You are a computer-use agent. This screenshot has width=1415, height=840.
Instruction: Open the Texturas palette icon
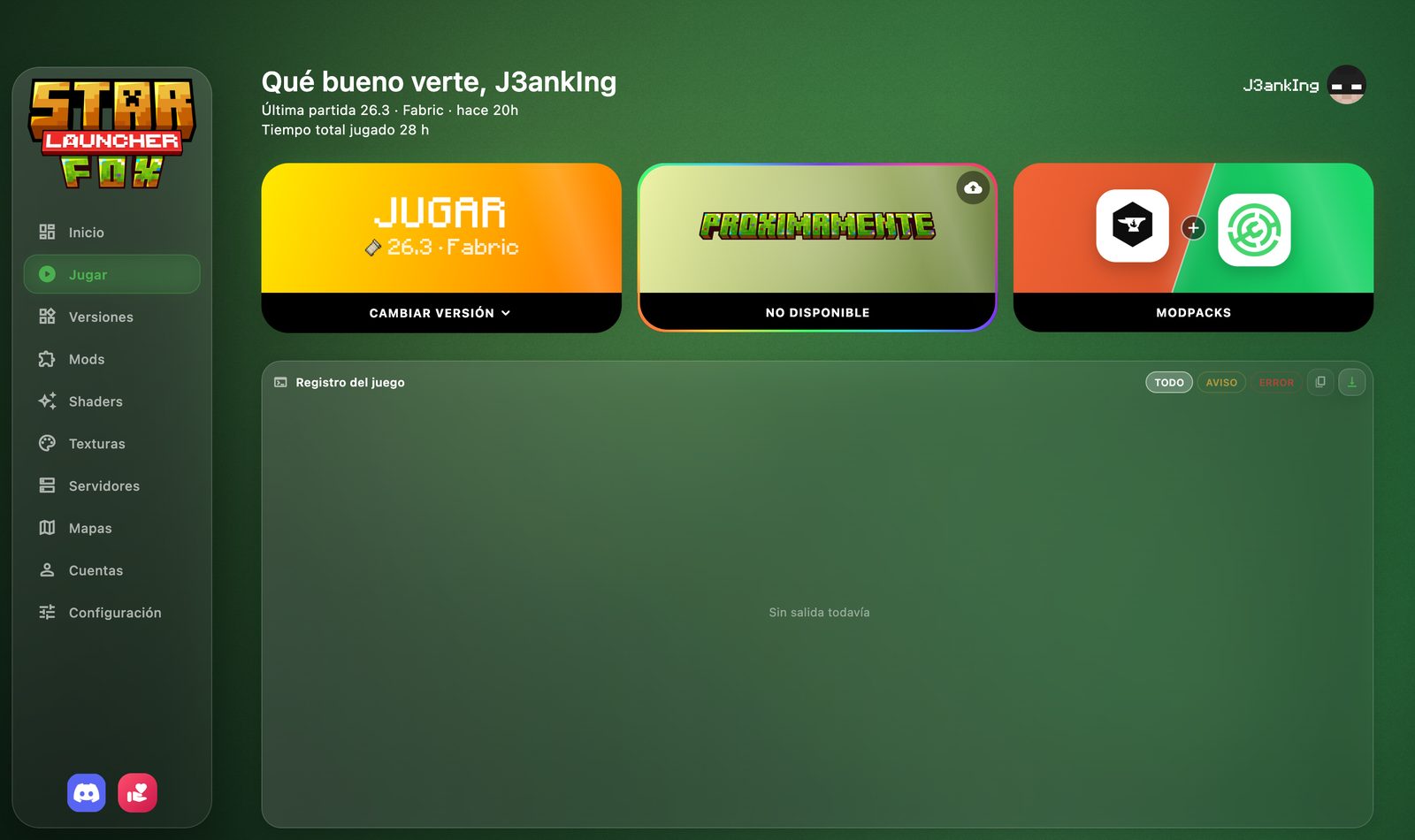tap(47, 443)
